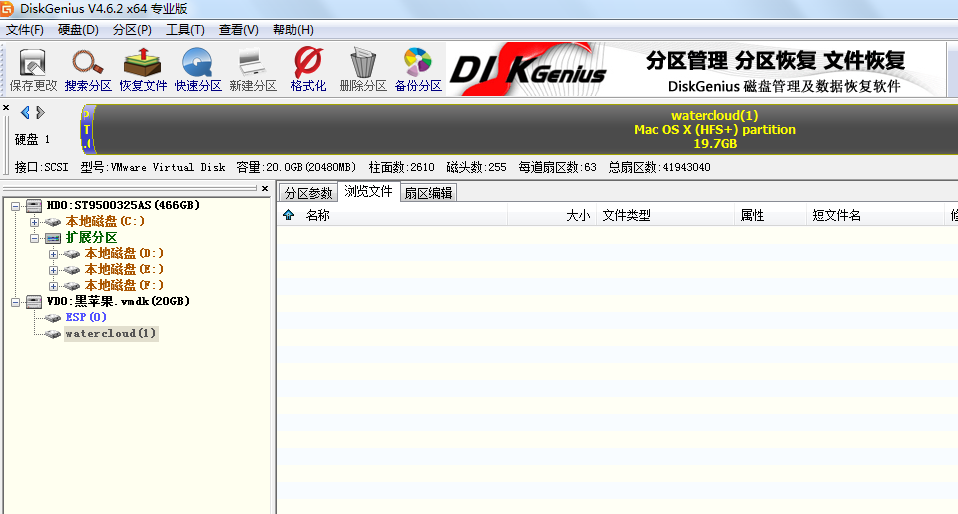Click the Save Changes (保存更改) toolbar icon

click(33, 70)
